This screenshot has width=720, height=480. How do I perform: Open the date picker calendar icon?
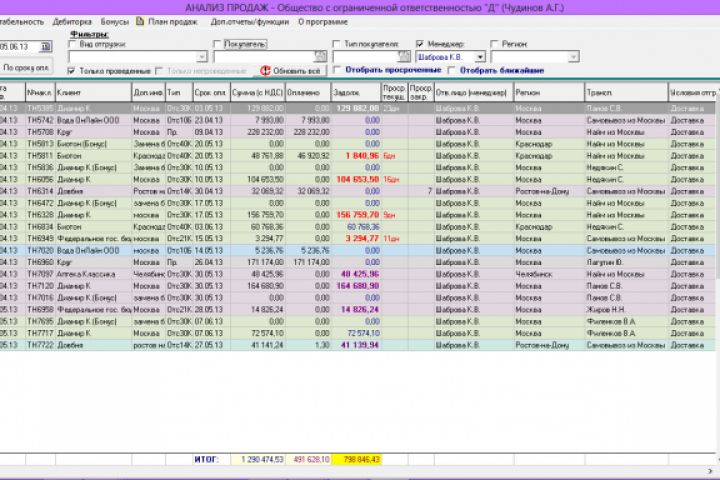[x=45, y=47]
